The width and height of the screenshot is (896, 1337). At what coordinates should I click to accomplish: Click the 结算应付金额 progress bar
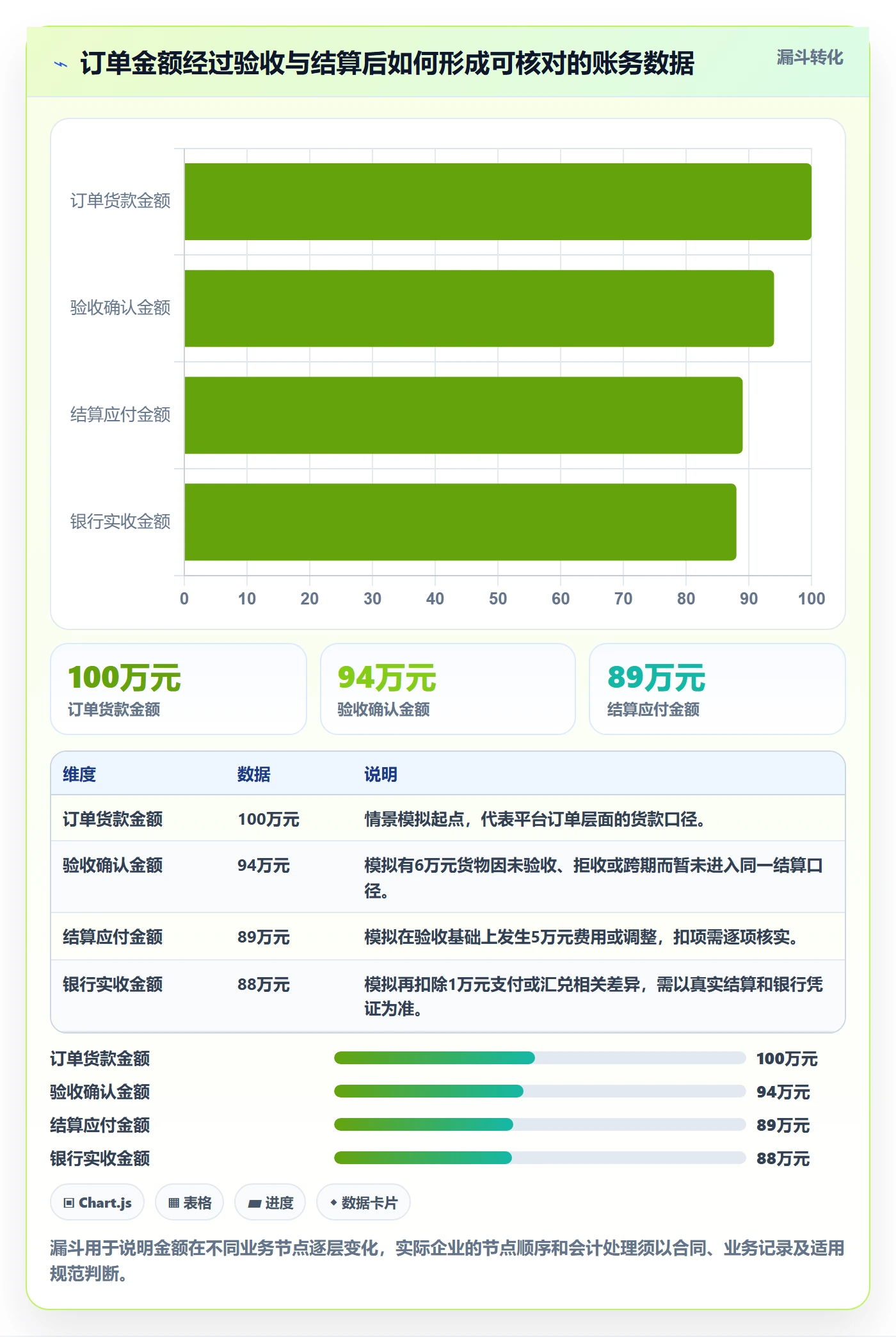(x=540, y=1124)
